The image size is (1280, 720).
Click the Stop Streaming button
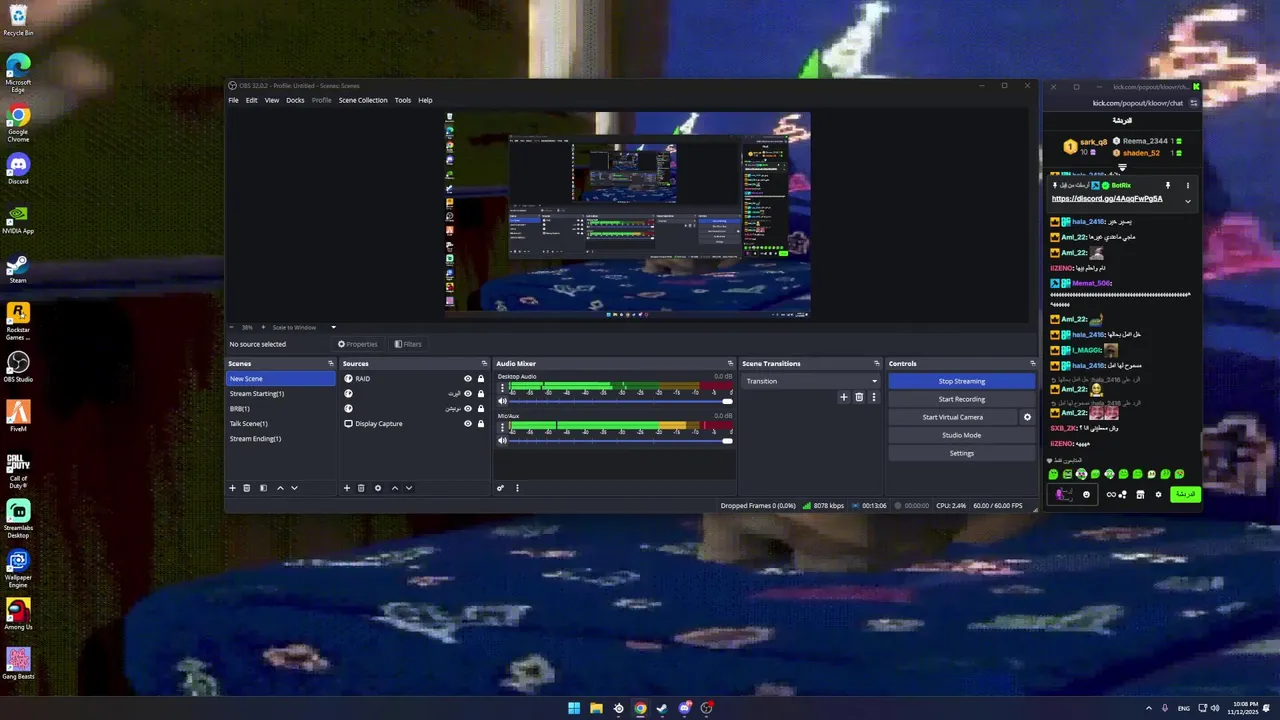(961, 381)
